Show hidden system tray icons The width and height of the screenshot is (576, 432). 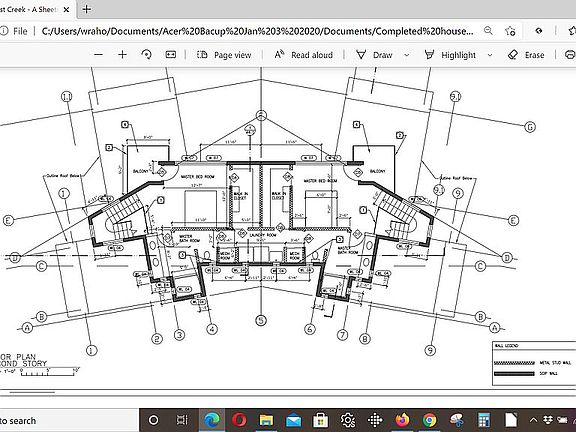[533, 420]
